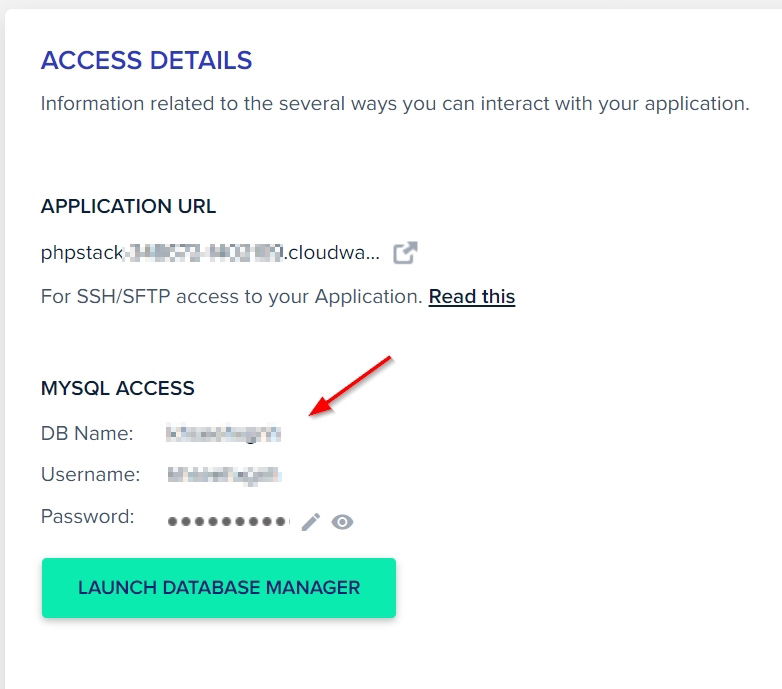The height and width of the screenshot is (689, 782).
Task: Click the MYSQL ACCESS section heading
Action: [x=117, y=388]
